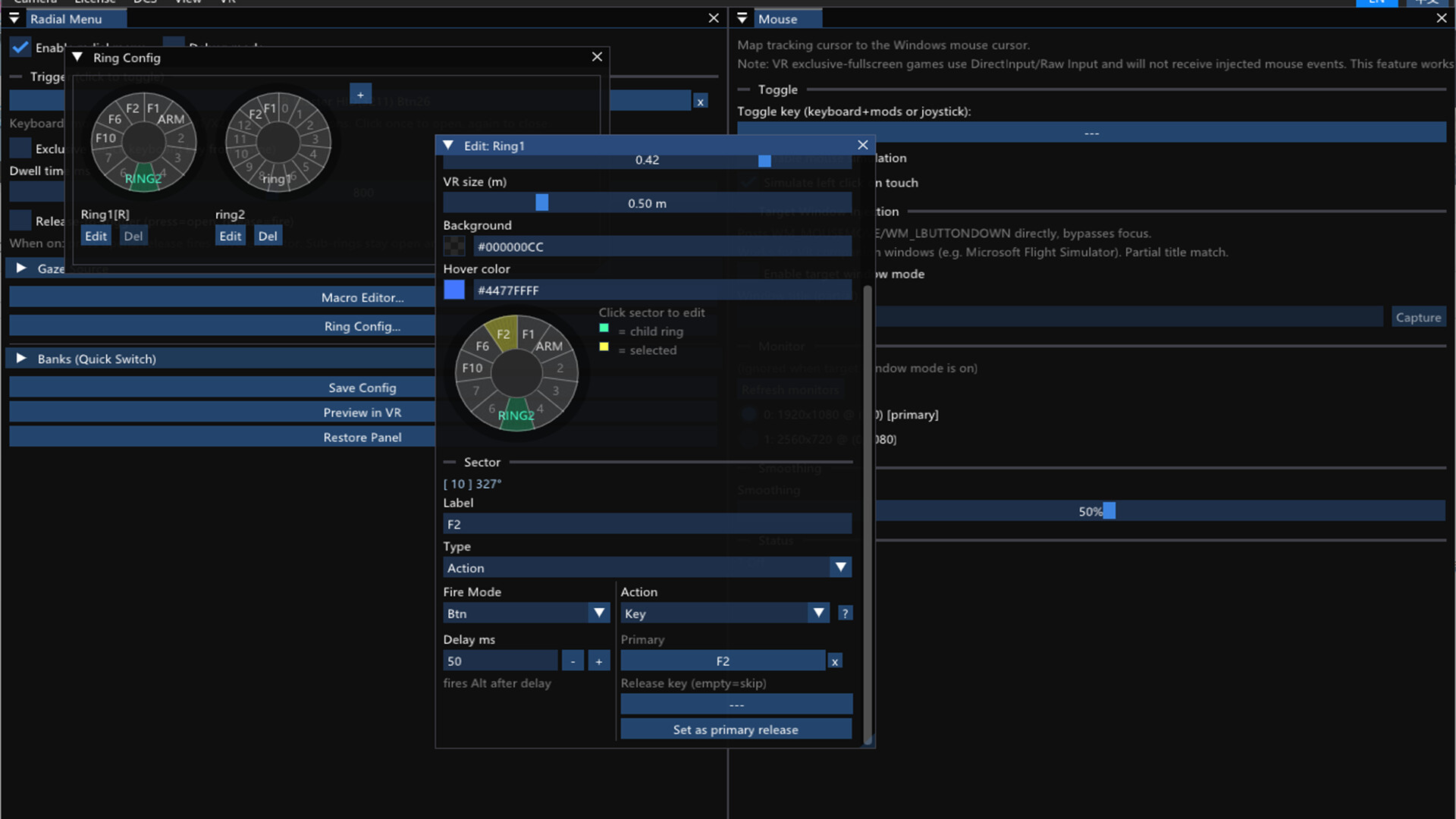Click the ring2 ring thumbnail in Ring Config
This screenshot has width=1456, height=819.
(x=278, y=143)
